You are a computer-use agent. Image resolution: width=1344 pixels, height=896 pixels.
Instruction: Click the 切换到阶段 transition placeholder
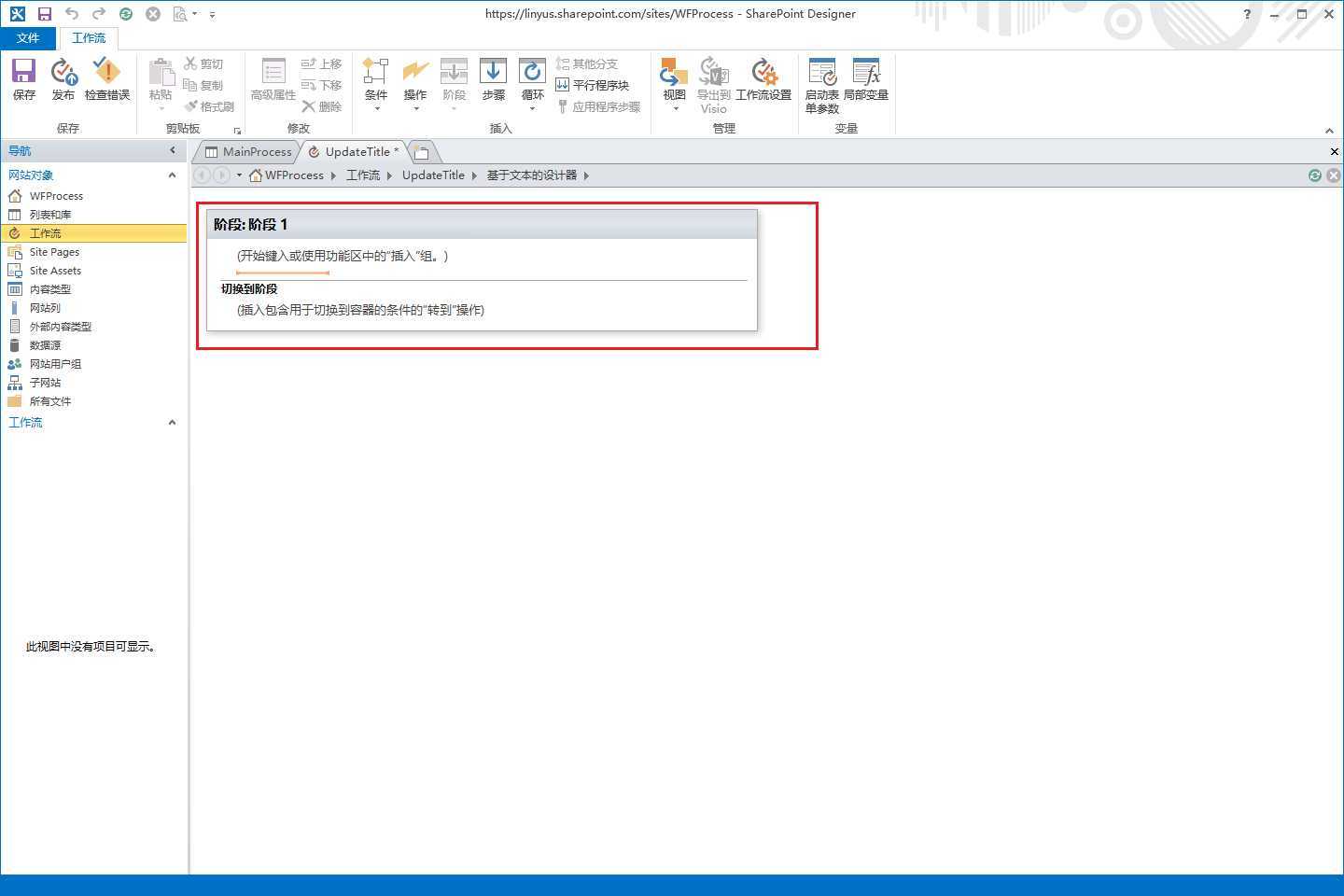pos(360,310)
